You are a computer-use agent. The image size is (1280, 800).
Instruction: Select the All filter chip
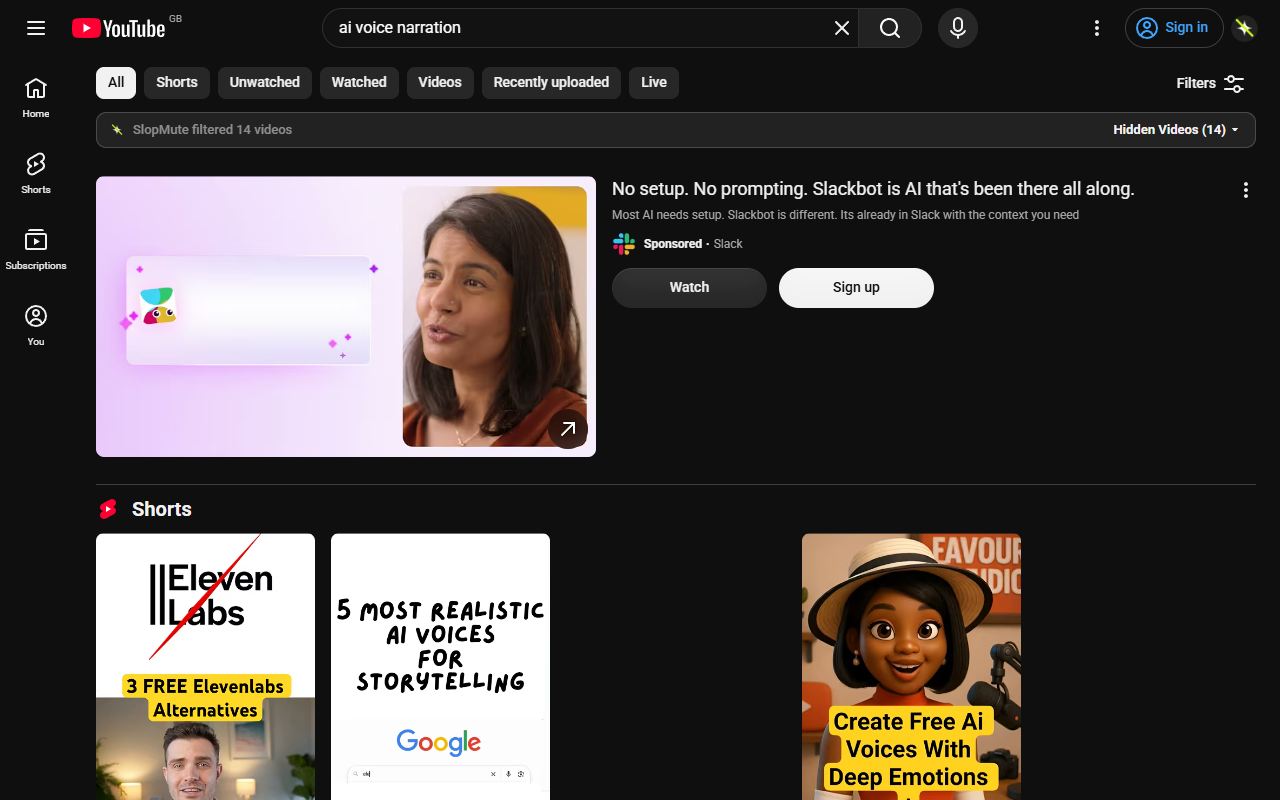(116, 83)
